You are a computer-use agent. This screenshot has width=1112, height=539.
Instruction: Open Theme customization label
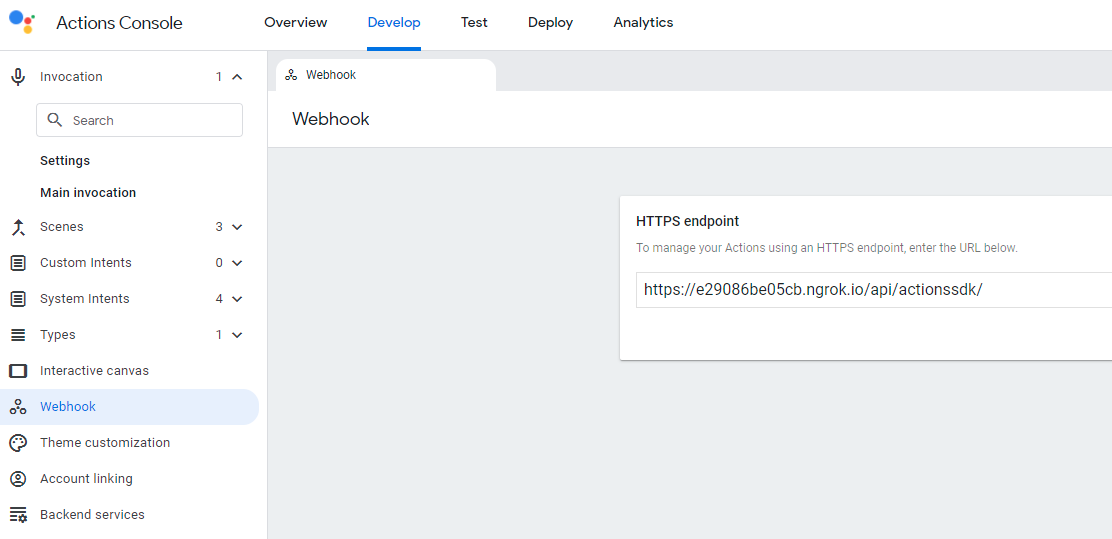click(x=105, y=443)
